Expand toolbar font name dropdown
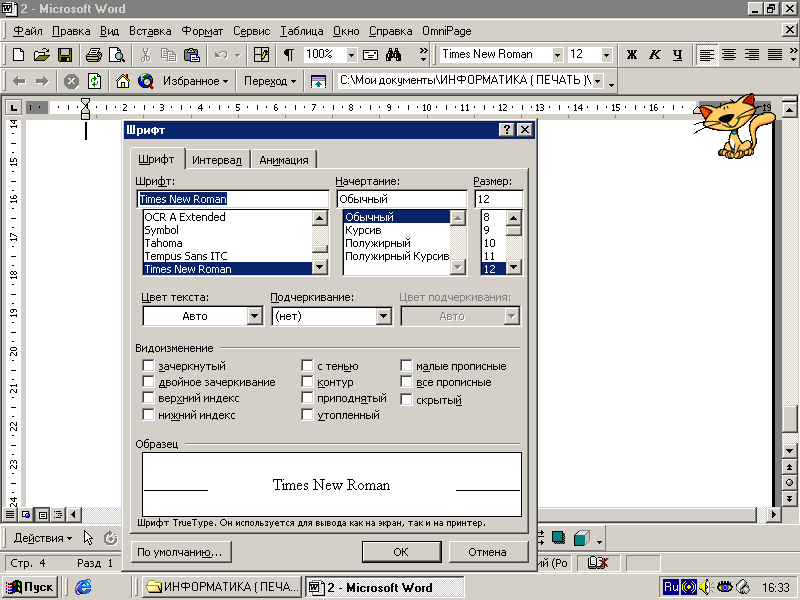This screenshot has height=600, width=800. coord(557,55)
